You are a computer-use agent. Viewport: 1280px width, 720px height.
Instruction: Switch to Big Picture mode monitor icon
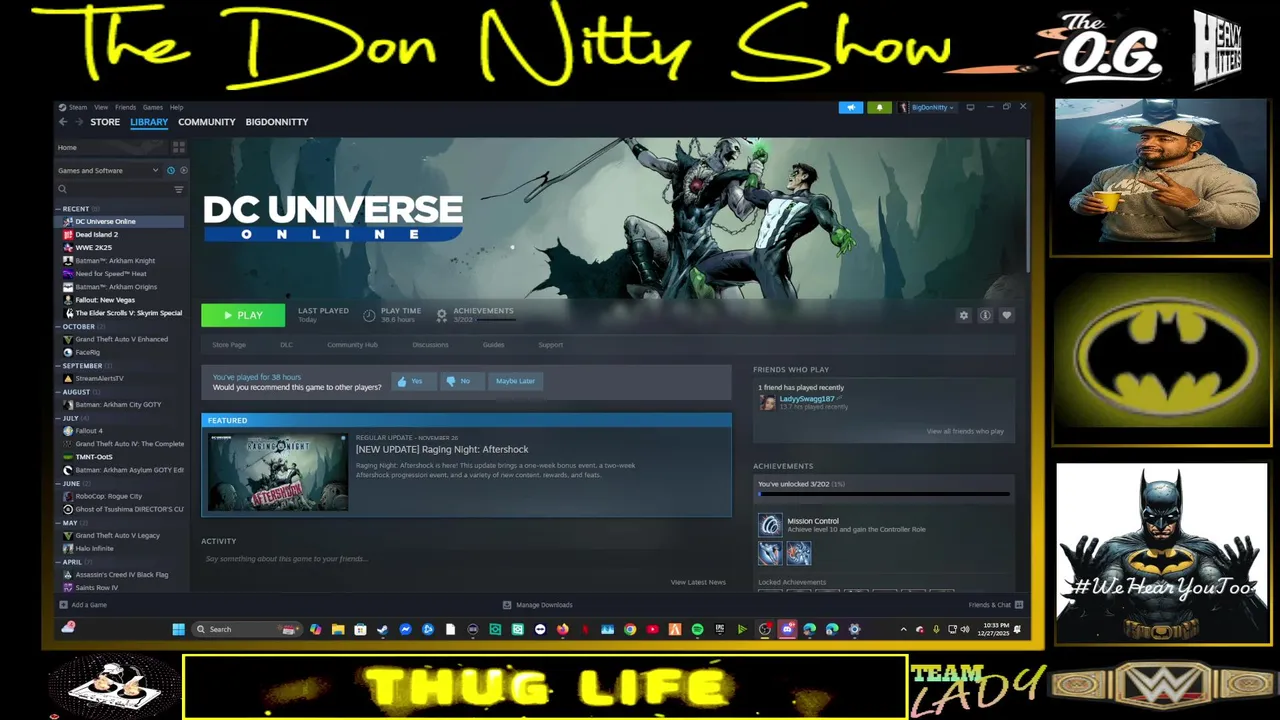tap(970, 107)
